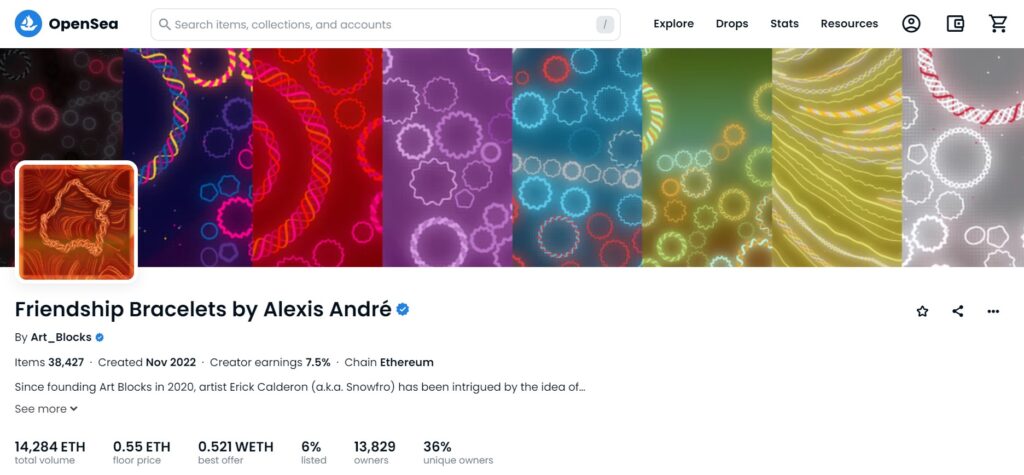Screen dimensions: 1024x475
Task: Open the Resources menu
Action: pos(849,24)
